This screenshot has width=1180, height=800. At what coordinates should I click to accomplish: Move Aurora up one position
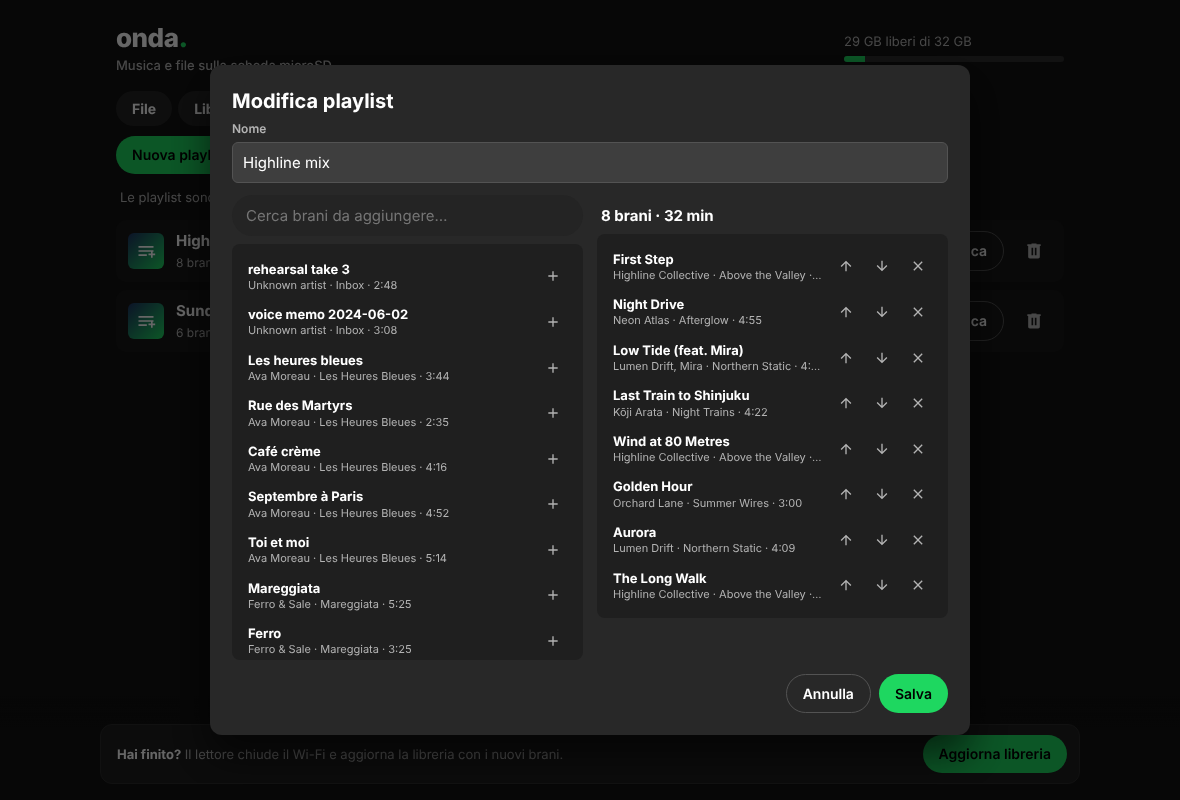point(846,540)
